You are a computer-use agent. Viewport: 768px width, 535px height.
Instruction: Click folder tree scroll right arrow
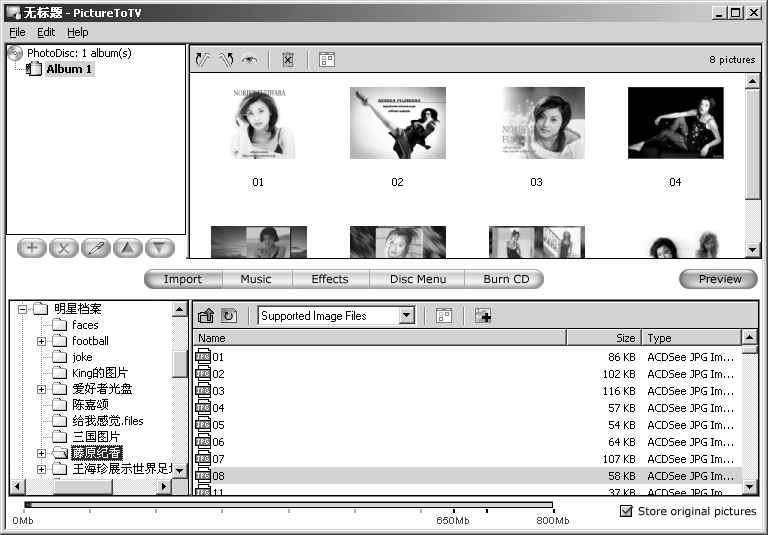coord(164,486)
